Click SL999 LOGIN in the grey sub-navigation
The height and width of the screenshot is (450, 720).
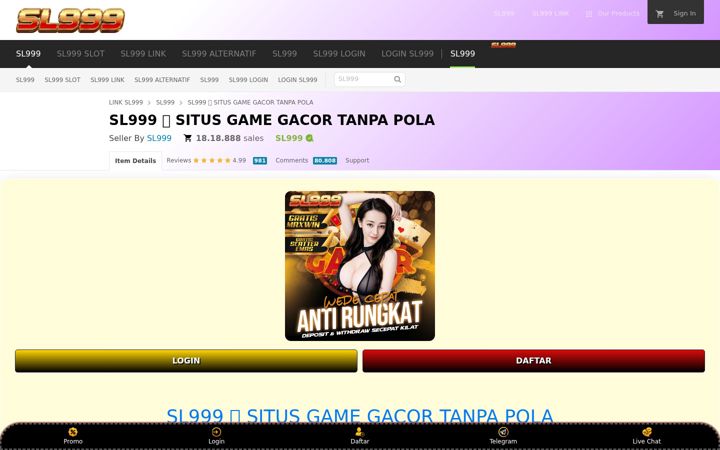(248, 80)
